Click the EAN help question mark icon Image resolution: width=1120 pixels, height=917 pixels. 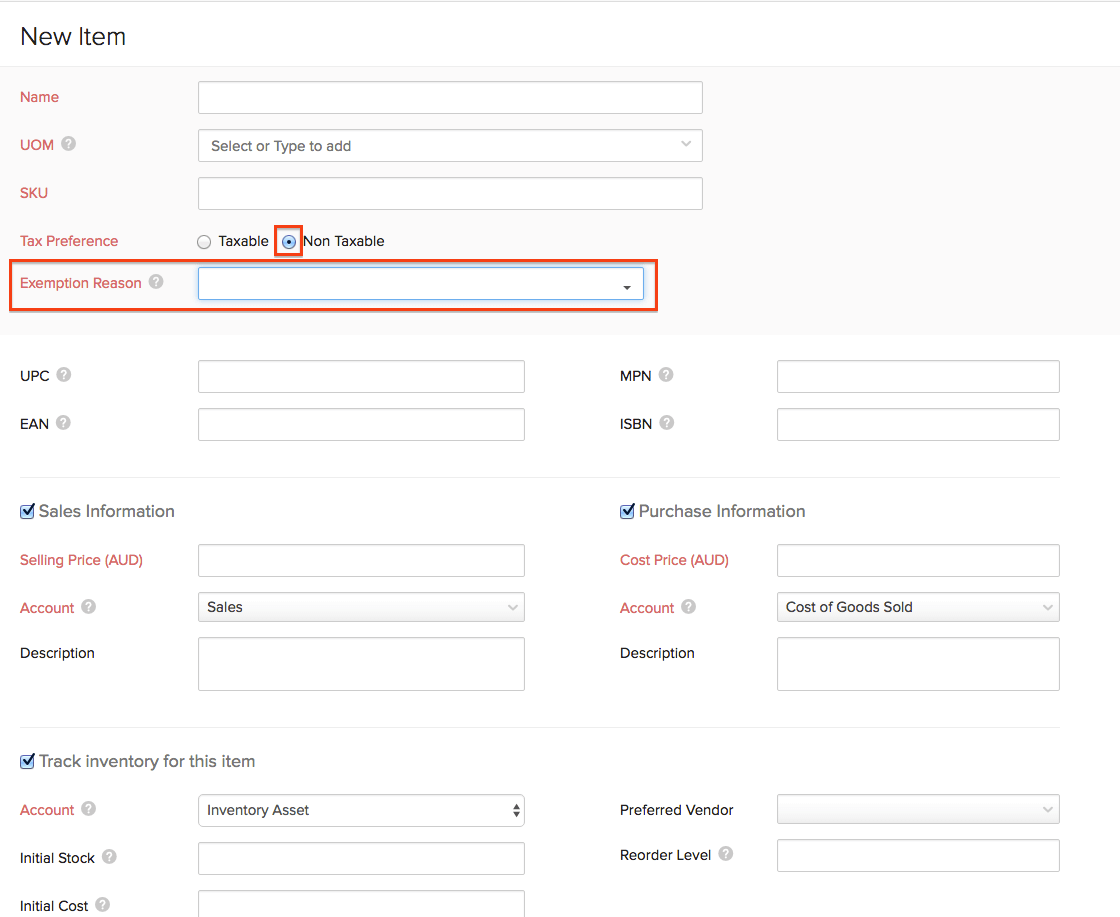(x=63, y=423)
